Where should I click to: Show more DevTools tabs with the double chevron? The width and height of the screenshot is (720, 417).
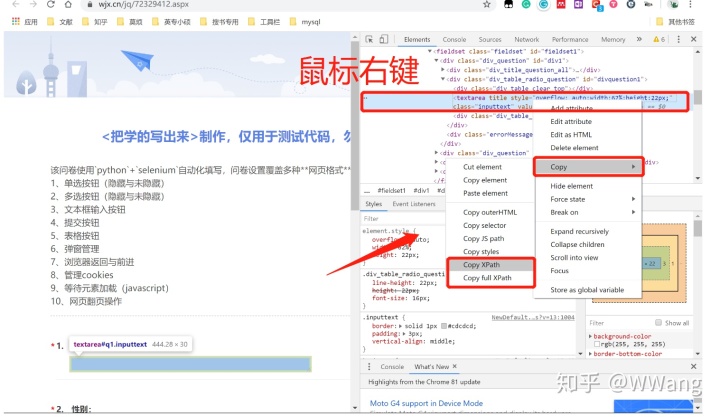(x=639, y=39)
